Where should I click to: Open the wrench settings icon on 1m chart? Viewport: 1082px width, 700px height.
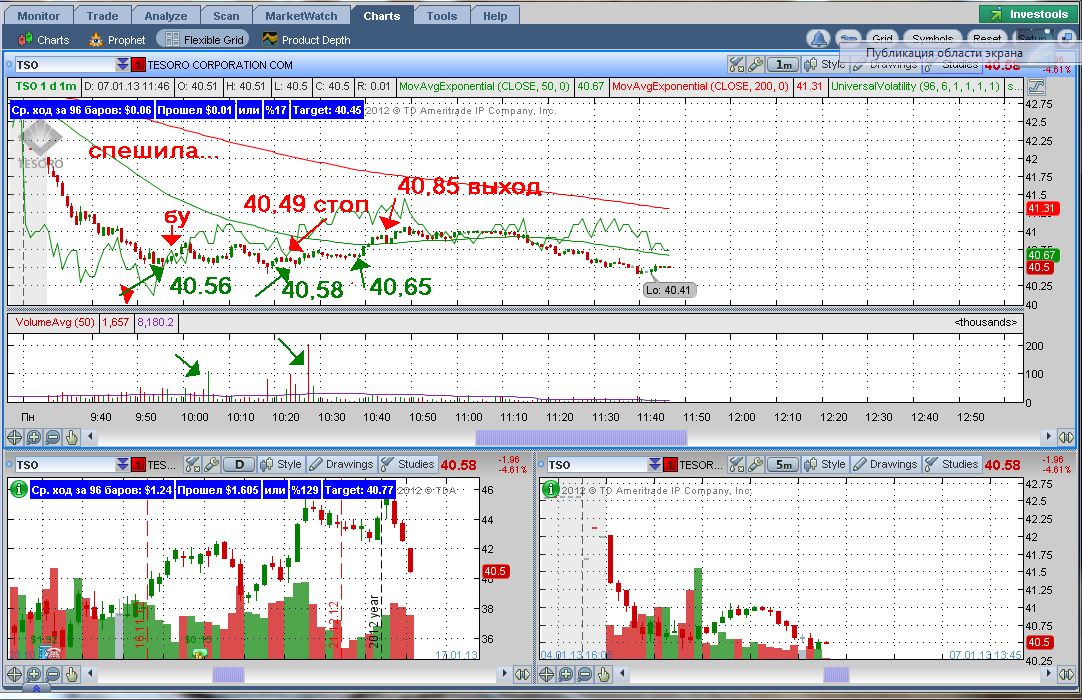tap(756, 65)
